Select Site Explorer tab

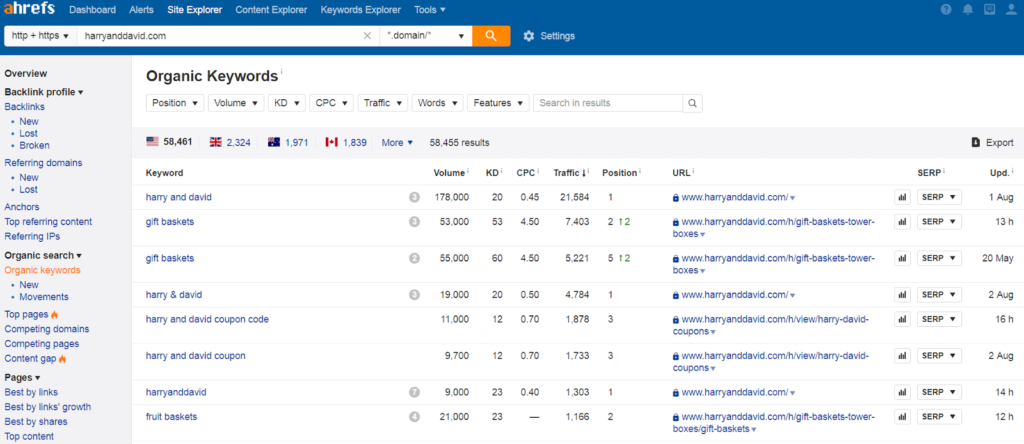195,10
